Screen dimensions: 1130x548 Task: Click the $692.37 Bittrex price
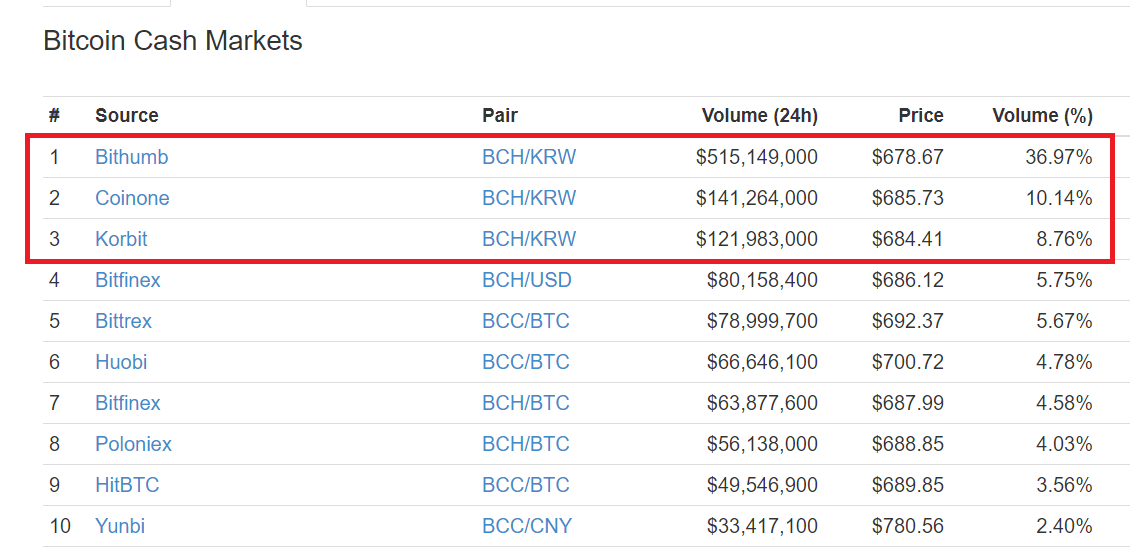coord(907,321)
